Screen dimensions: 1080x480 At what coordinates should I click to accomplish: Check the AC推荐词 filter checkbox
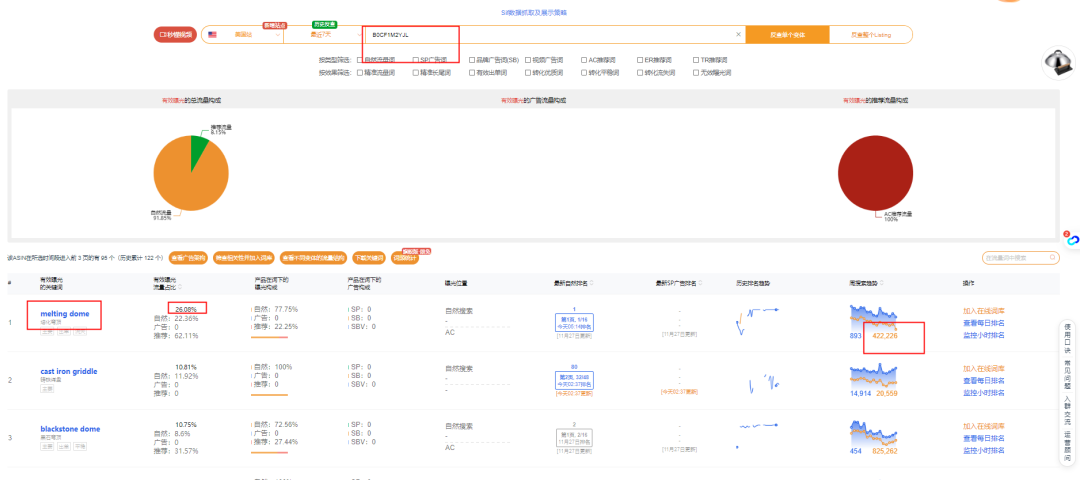[584, 60]
